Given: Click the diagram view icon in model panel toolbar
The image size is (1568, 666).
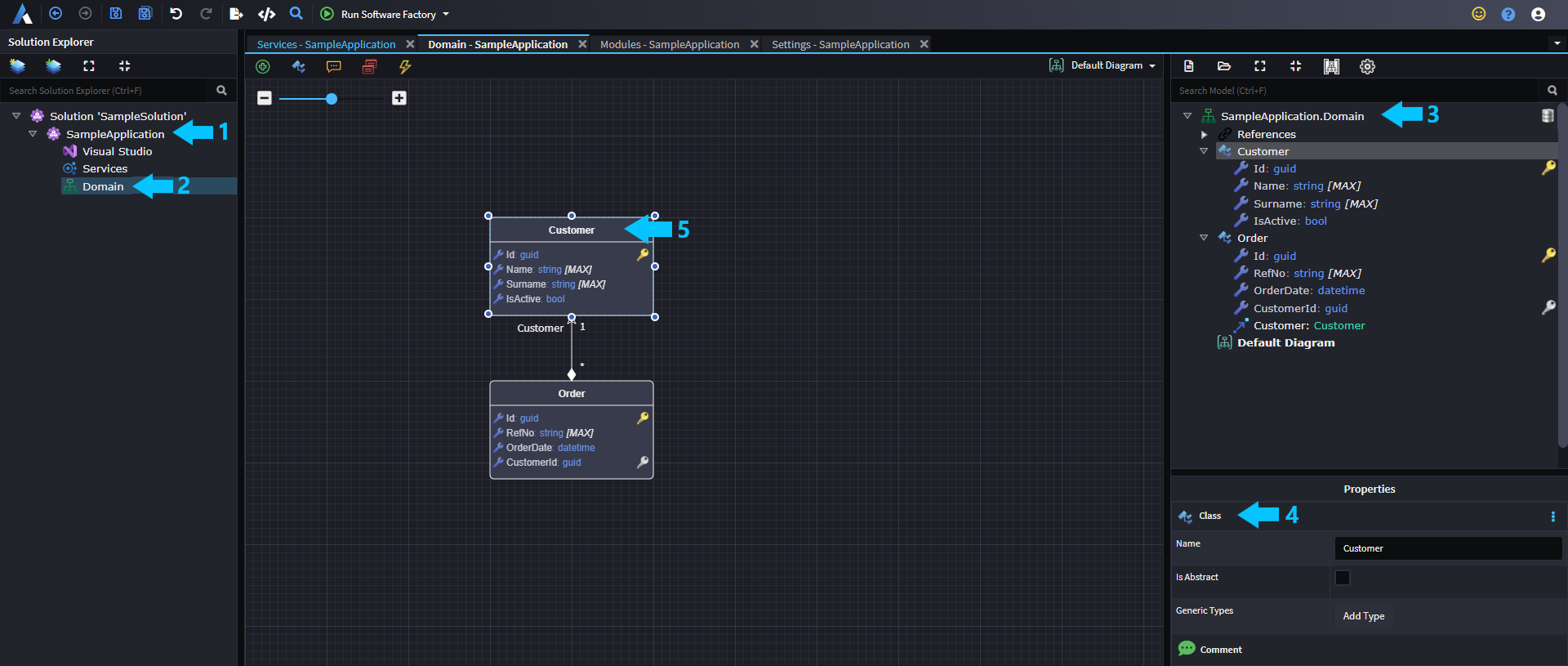Looking at the screenshot, I should 1331,66.
